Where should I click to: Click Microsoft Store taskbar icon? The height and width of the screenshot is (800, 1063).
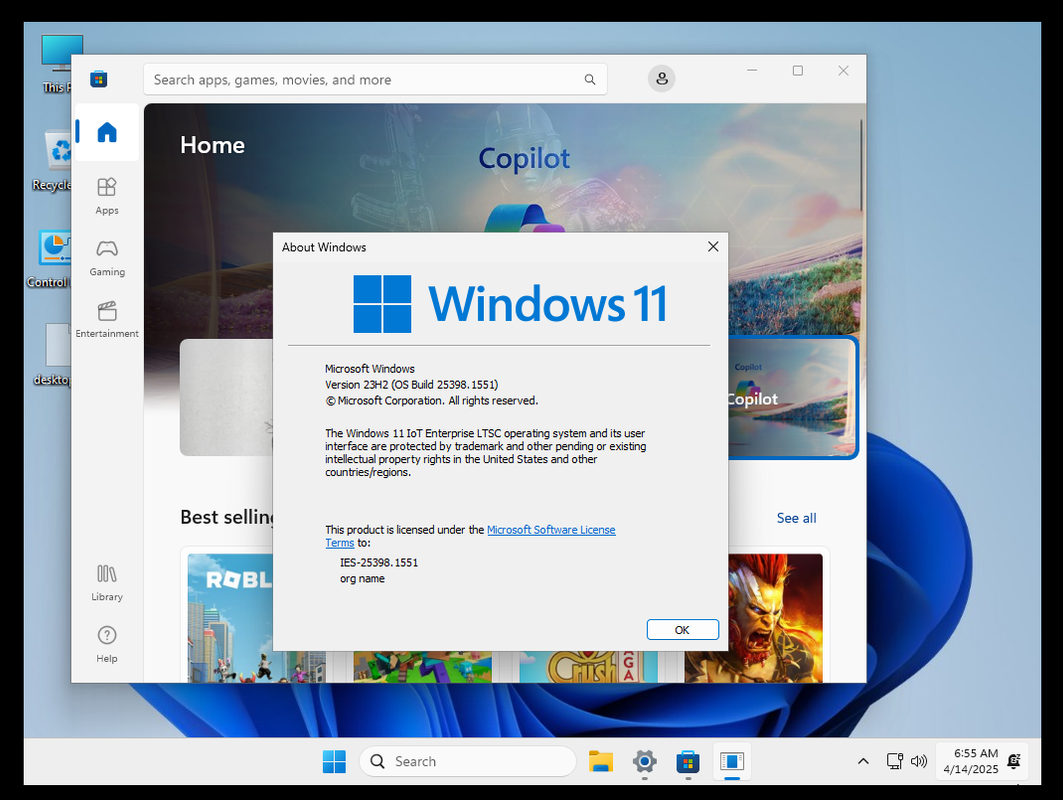click(687, 761)
